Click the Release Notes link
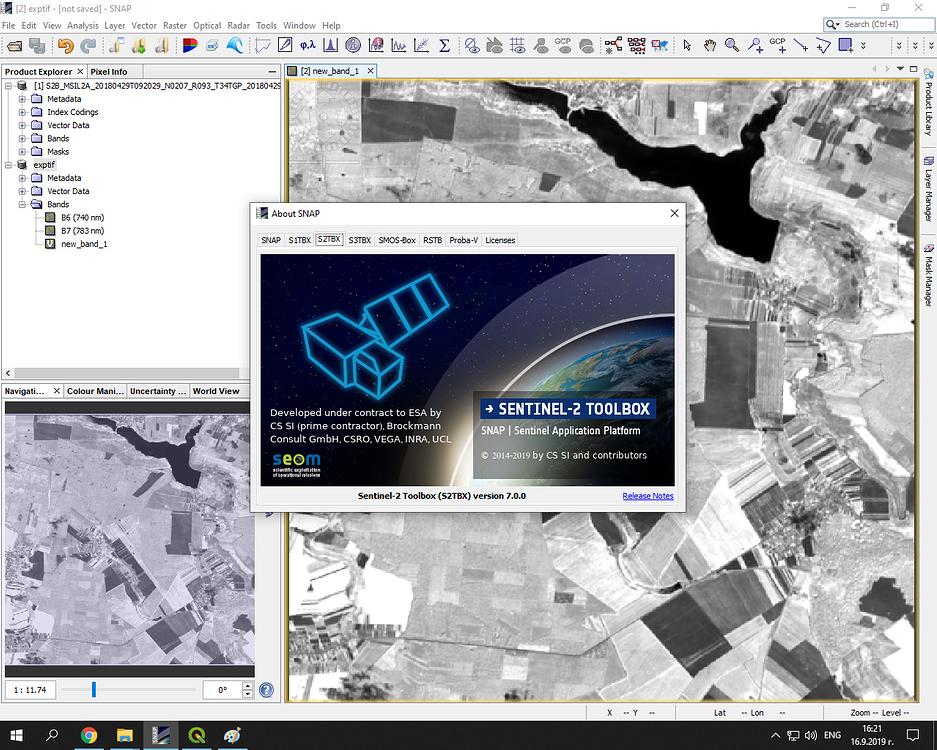Screen dimensions: 937x750 click(x=648, y=495)
